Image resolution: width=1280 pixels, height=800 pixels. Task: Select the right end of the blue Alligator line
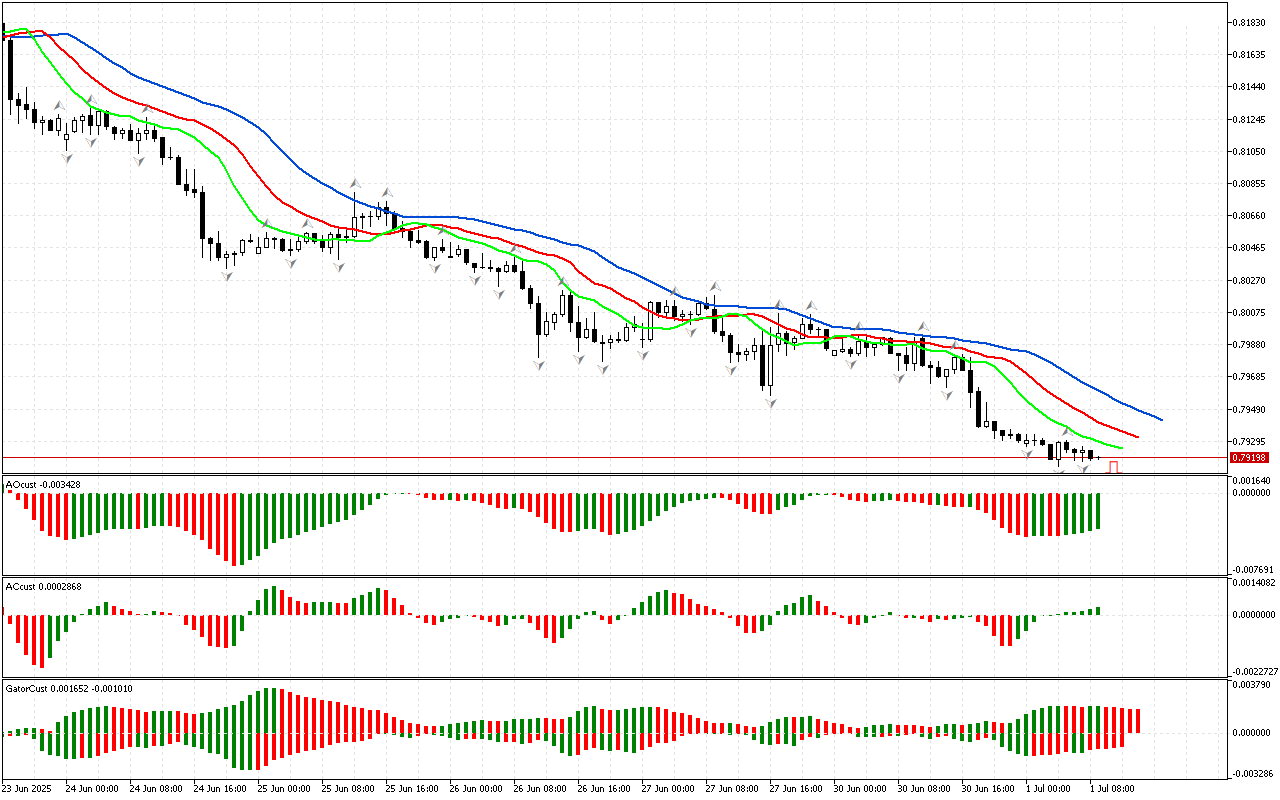click(1160, 419)
